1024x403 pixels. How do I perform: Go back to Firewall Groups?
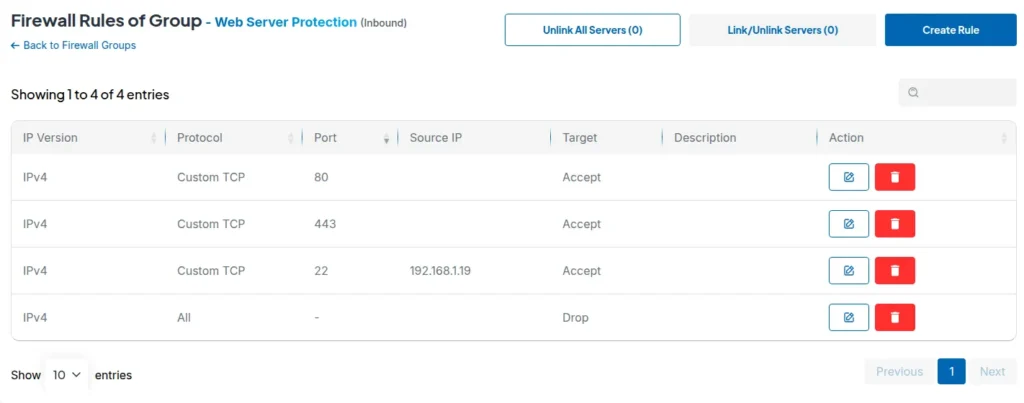click(x=73, y=45)
